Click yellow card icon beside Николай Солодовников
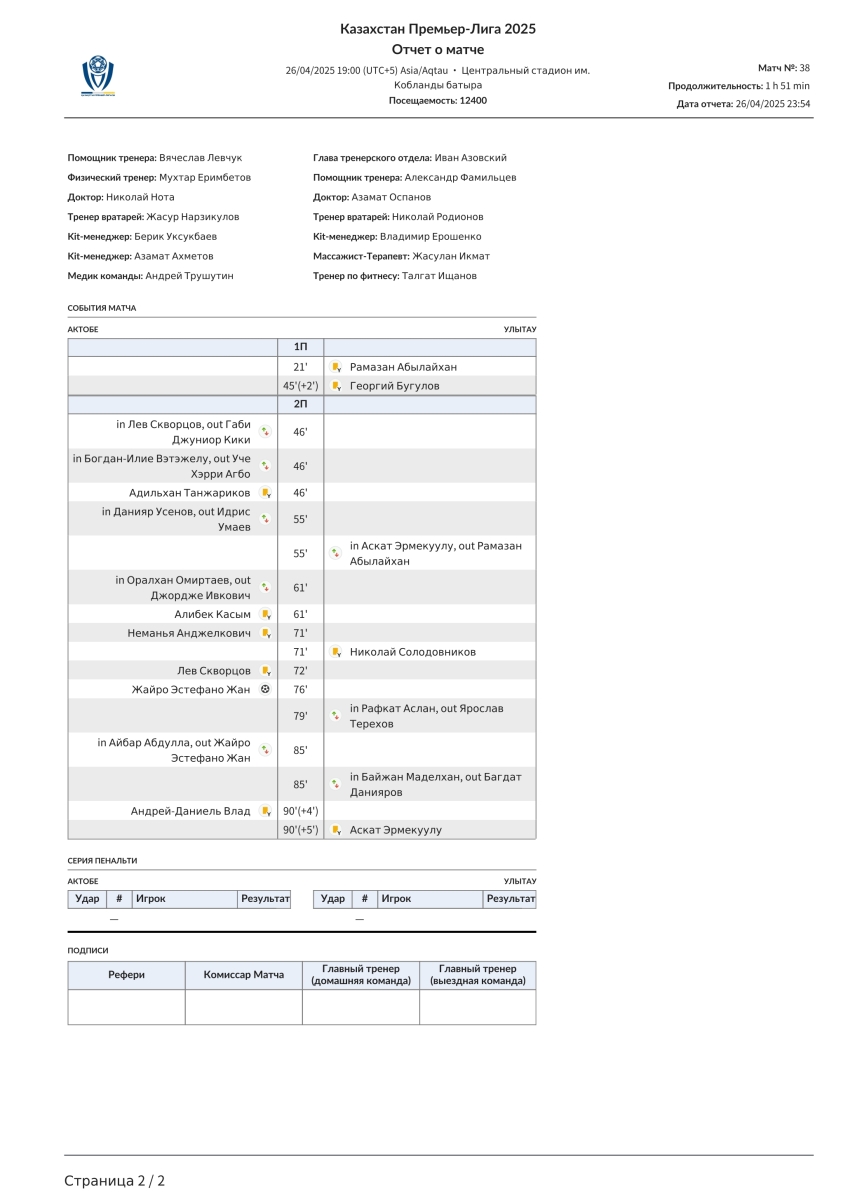 click(x=336, y=652)
